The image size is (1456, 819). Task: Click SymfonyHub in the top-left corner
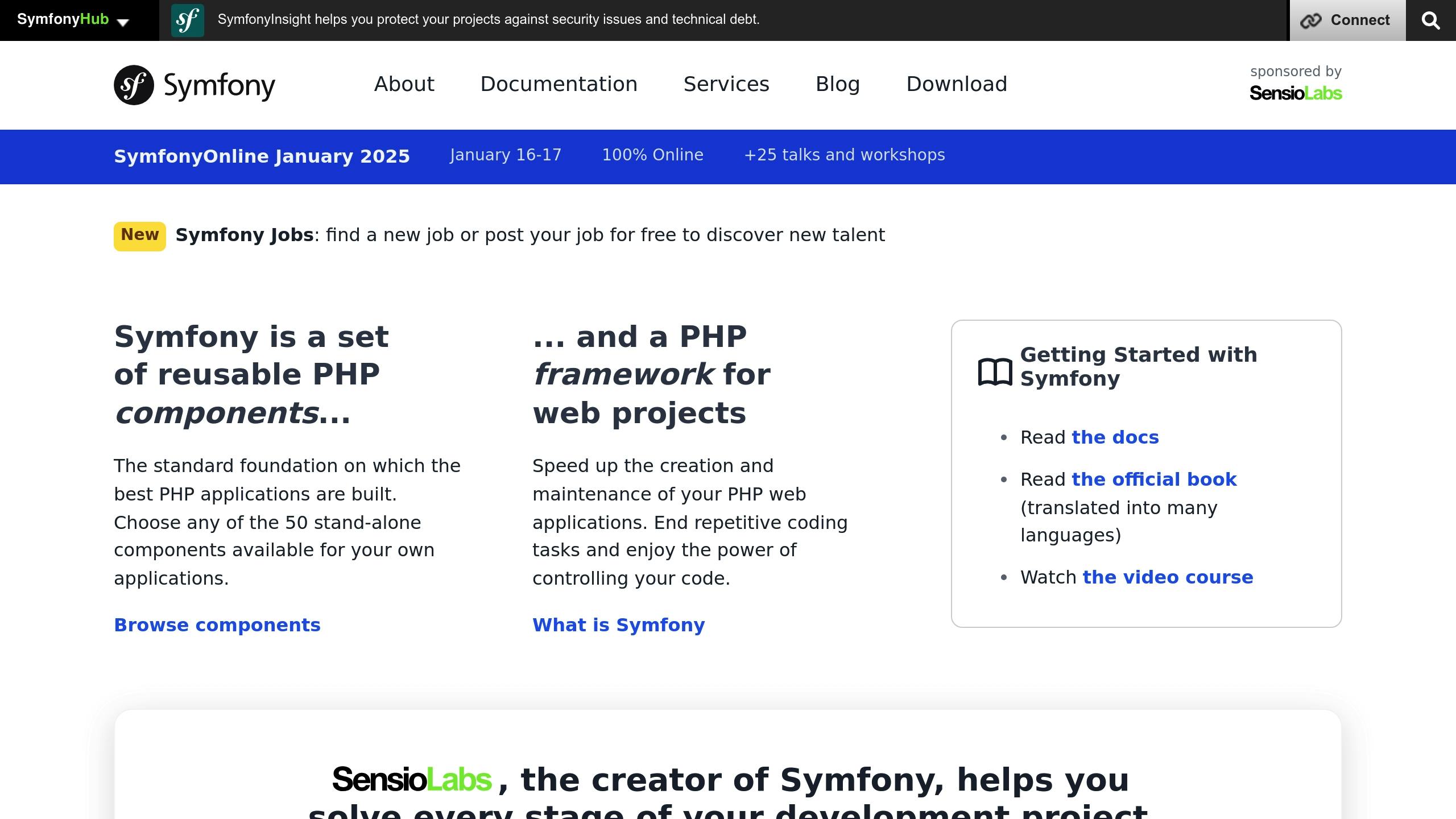pyautogui.click(x=63, y=19)
